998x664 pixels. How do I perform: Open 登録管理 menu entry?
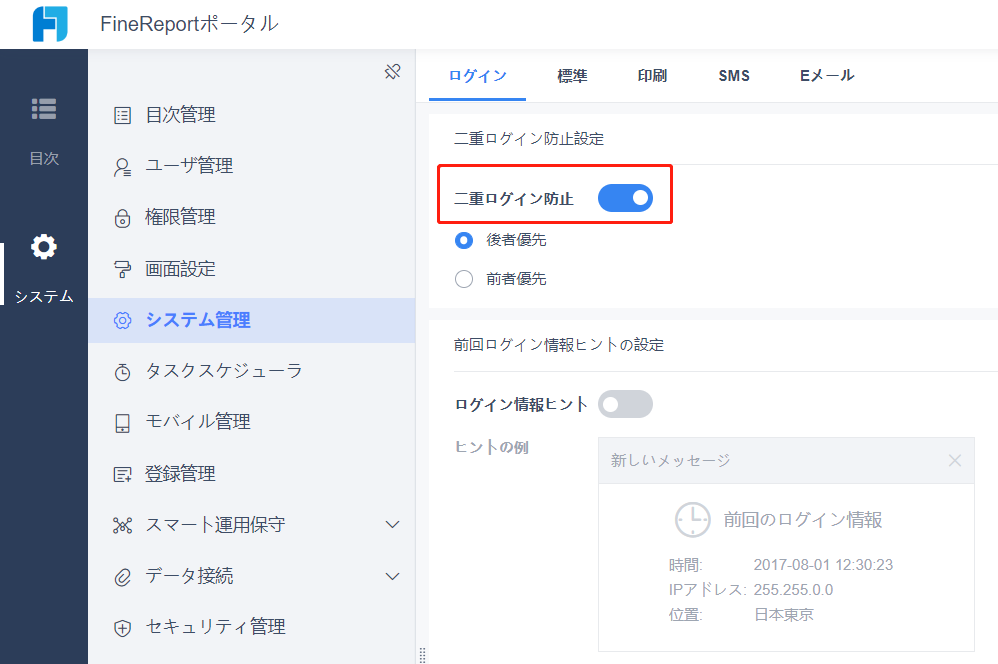[251, 474]
